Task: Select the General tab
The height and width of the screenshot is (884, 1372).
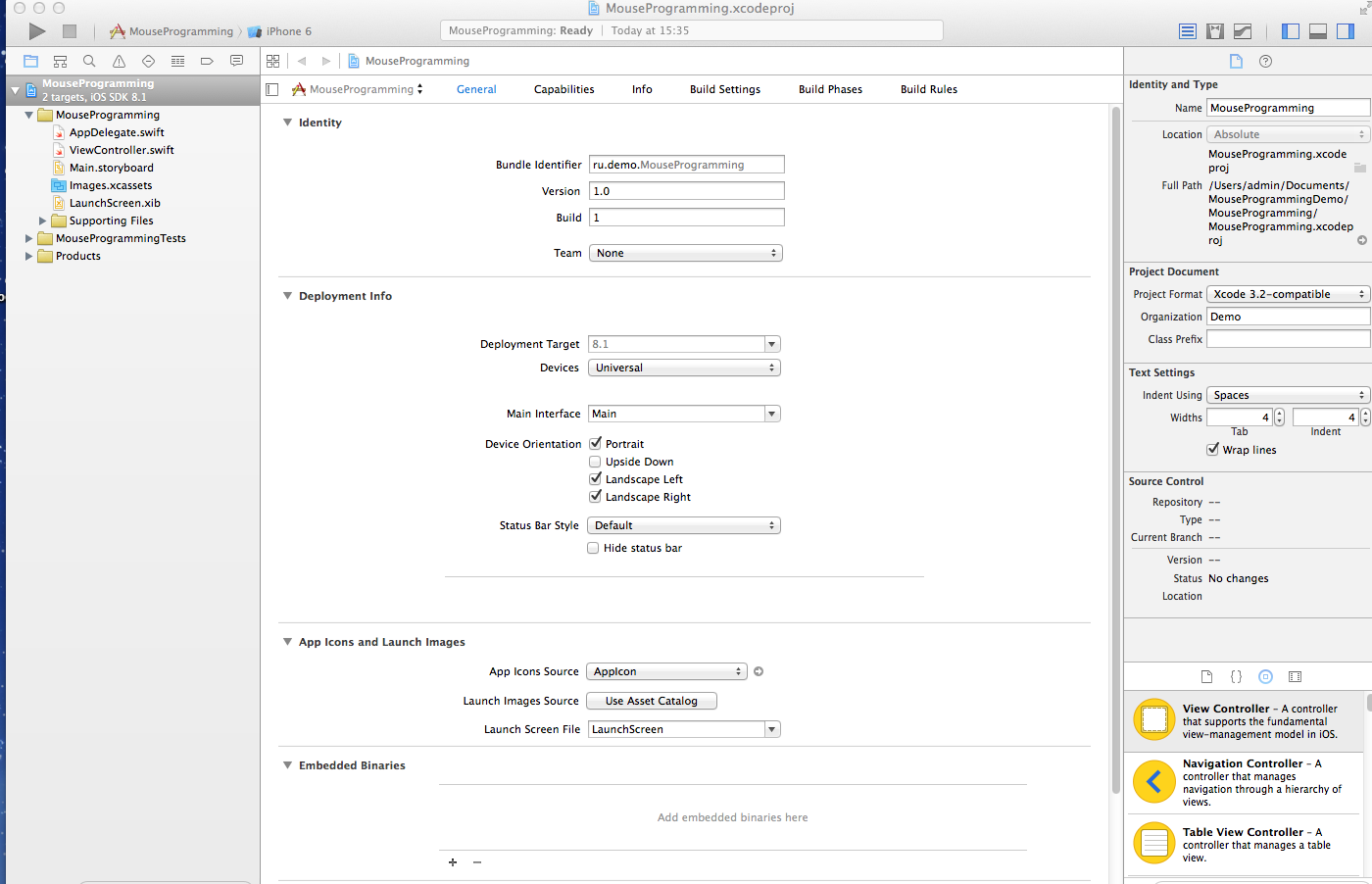Action: 476,89
